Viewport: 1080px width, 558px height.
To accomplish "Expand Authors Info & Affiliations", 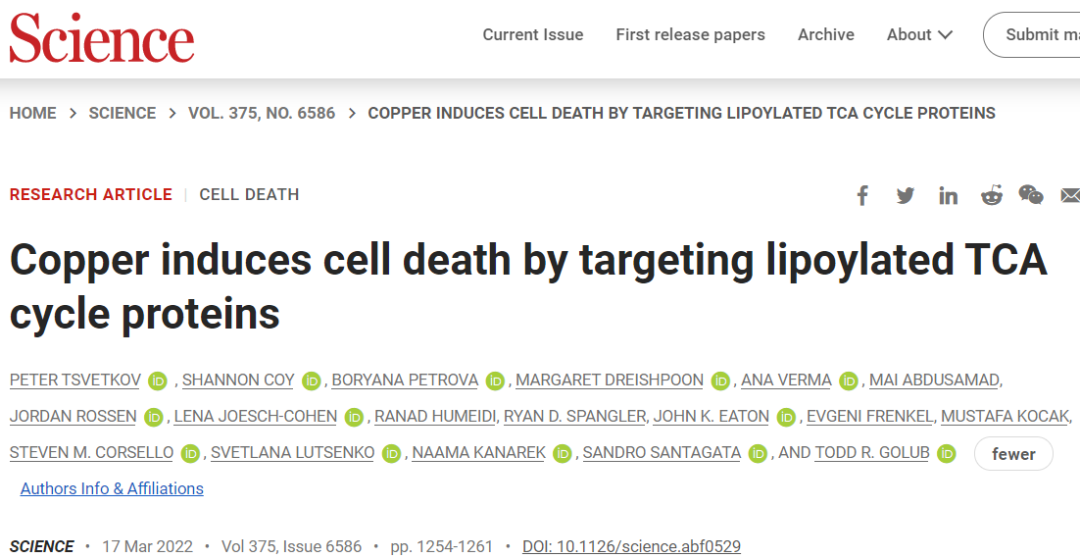I will pyautogui.click(x=112, y=489).
